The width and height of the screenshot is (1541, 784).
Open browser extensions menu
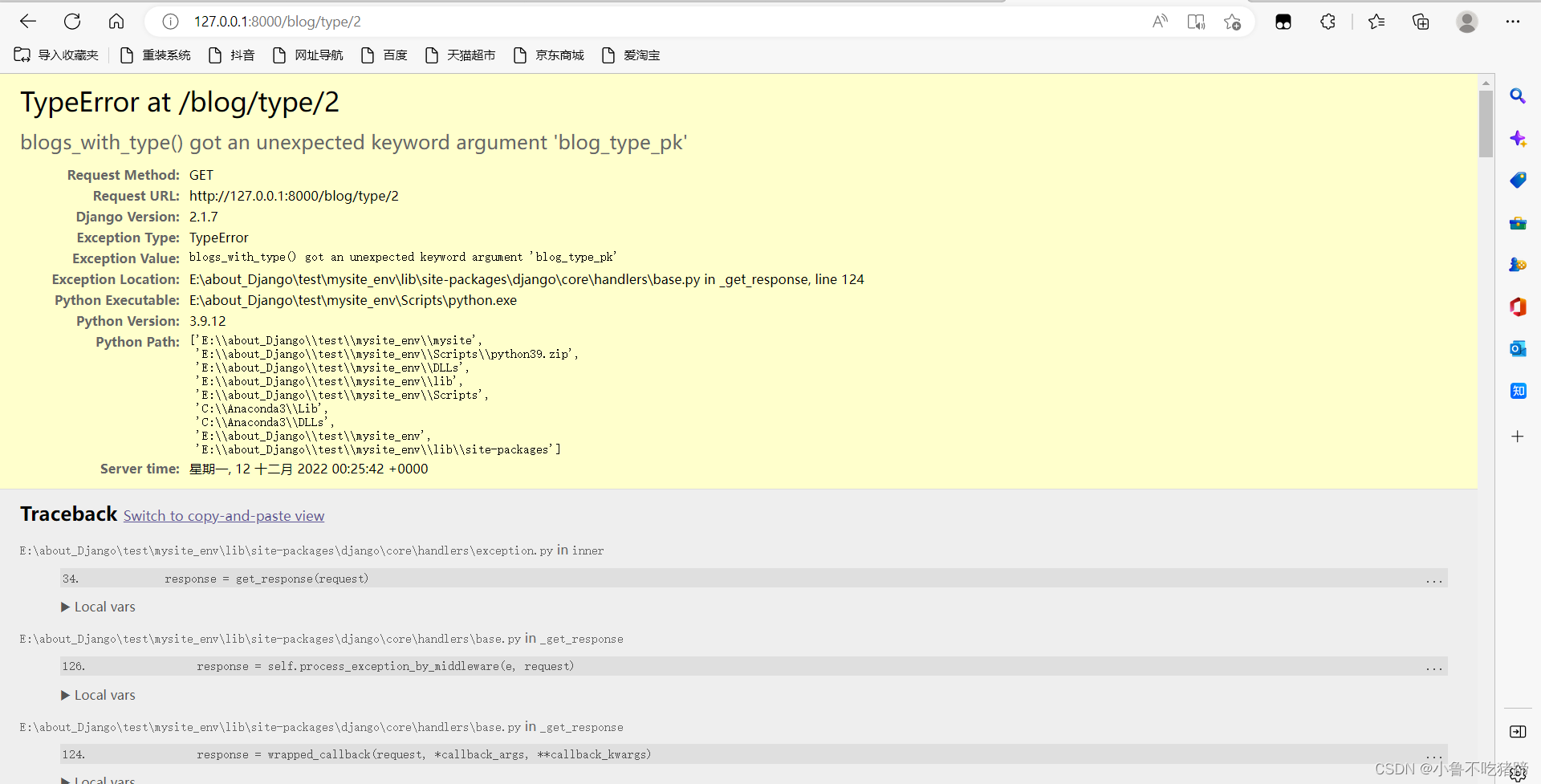[1328, 22]
